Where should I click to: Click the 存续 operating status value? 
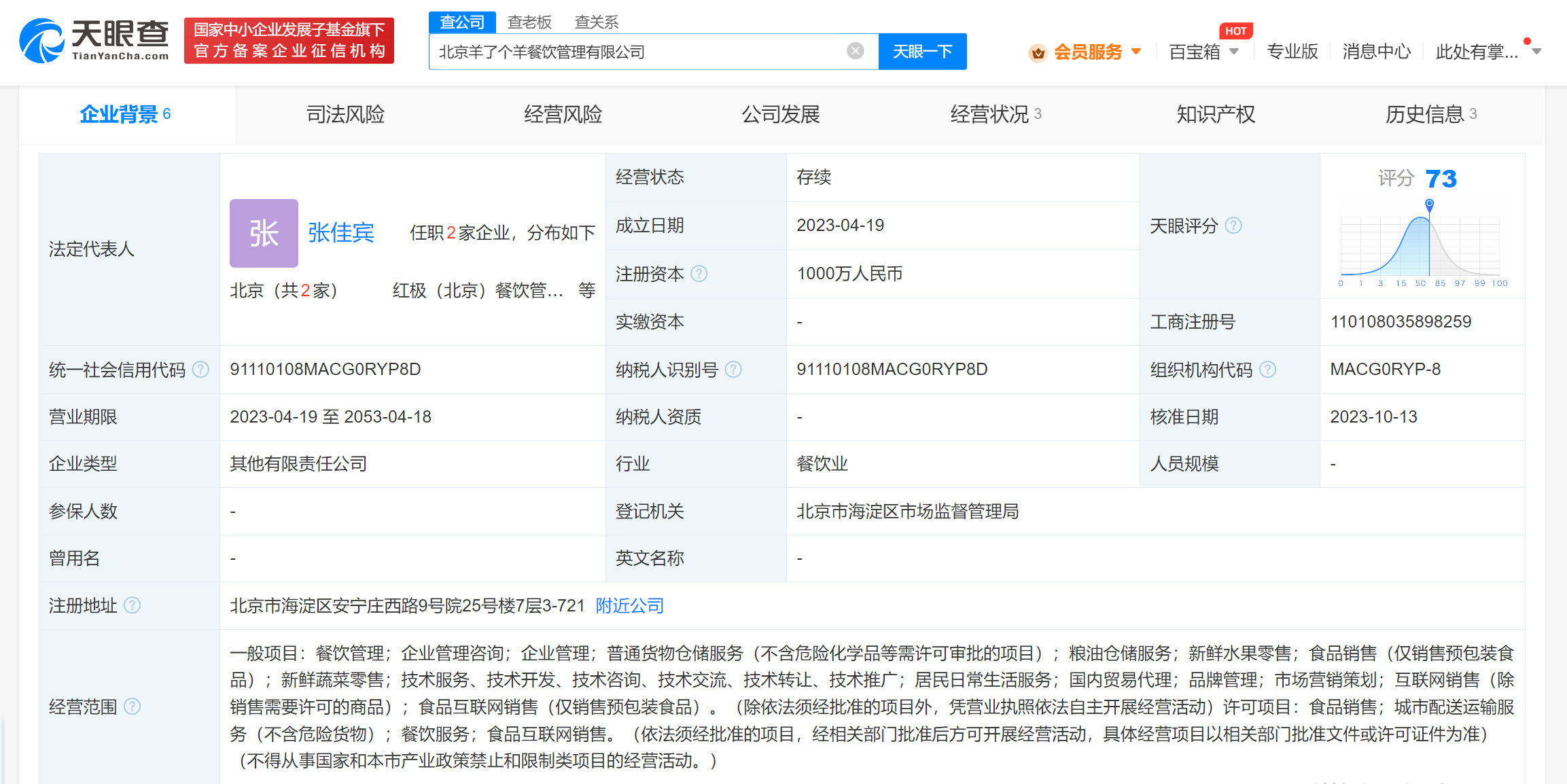pos(813,177)
